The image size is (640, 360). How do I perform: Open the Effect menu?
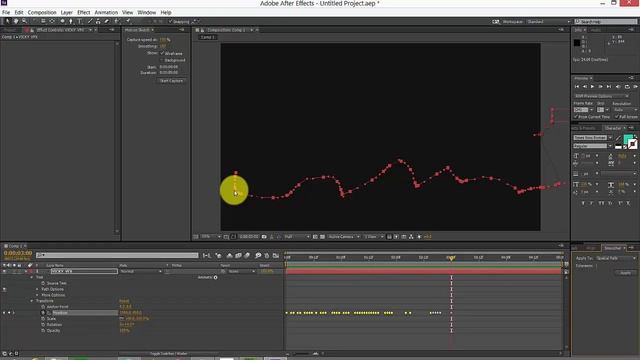[x=84, y=13]
